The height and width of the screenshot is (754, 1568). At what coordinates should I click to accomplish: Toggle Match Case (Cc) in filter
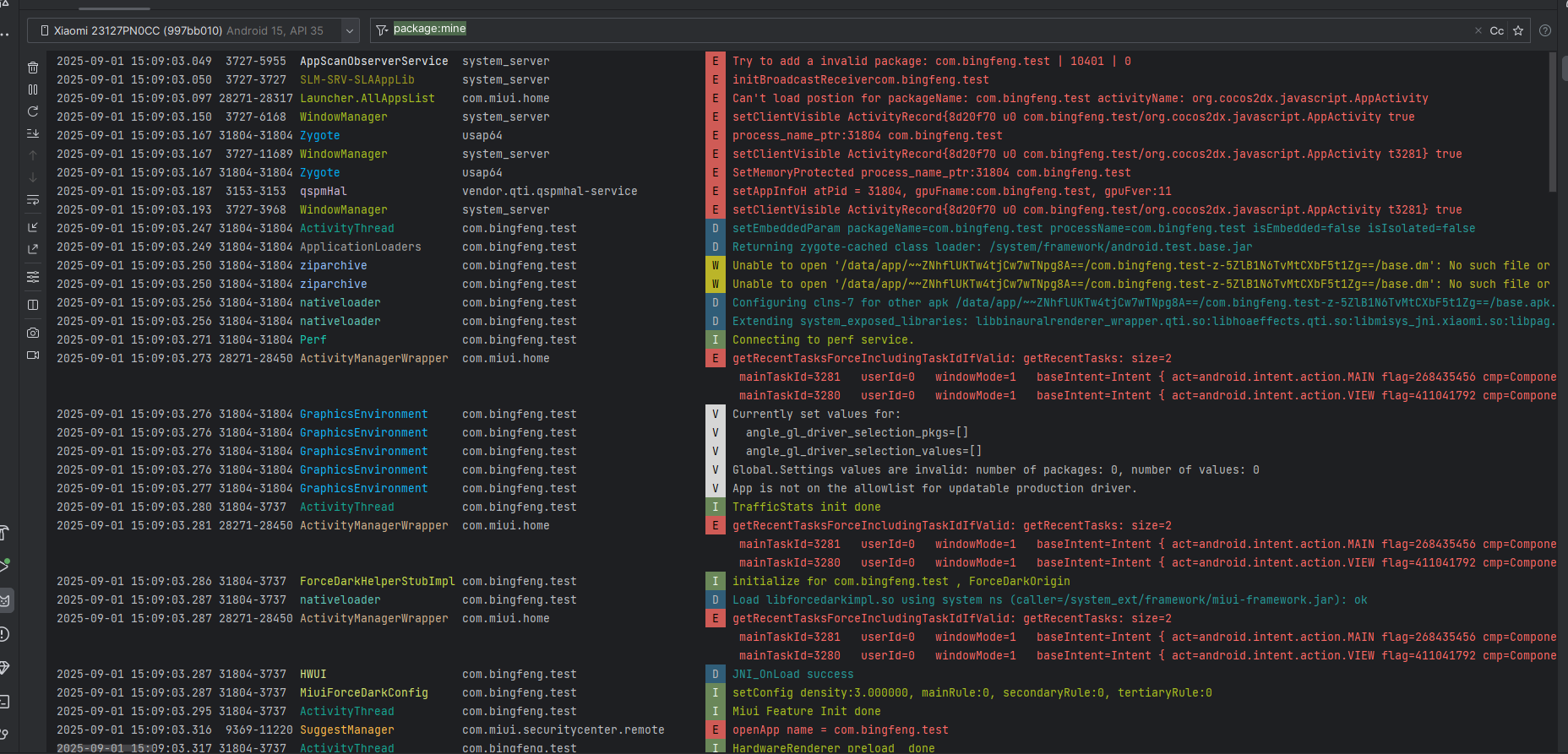(x=1496, y=30)
